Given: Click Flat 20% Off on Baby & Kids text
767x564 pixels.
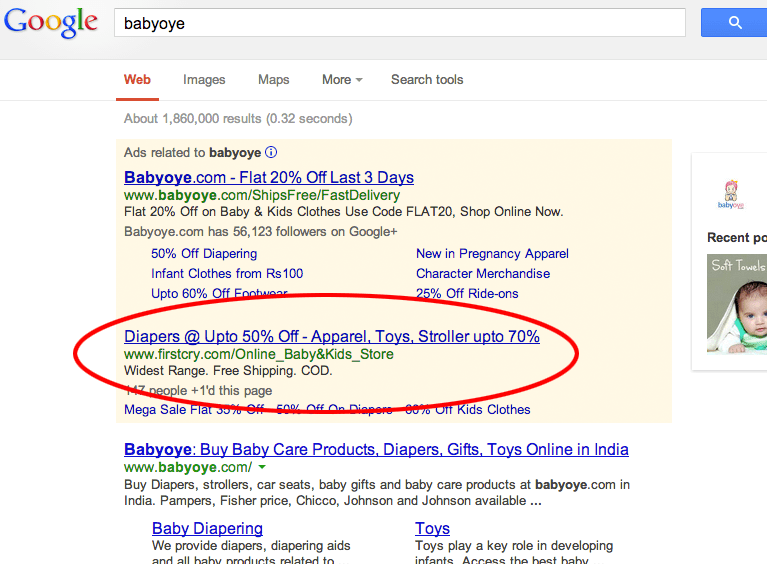Looking at the screenshot, I should point(344,211).
